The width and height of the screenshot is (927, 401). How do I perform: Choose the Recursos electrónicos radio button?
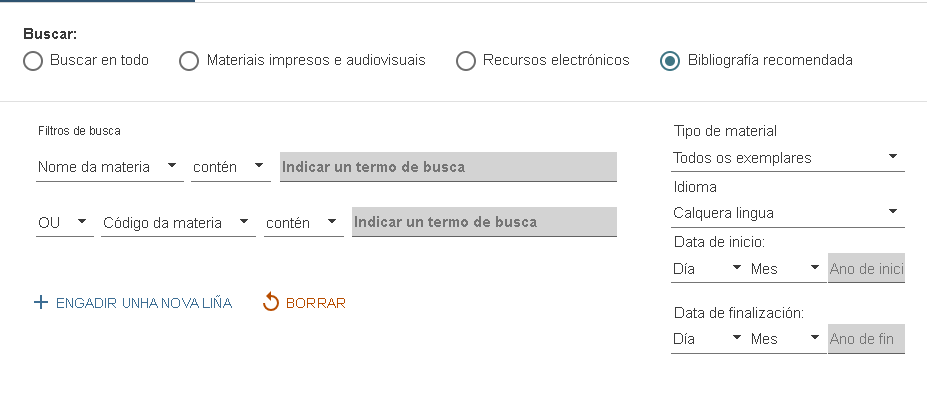465,61
